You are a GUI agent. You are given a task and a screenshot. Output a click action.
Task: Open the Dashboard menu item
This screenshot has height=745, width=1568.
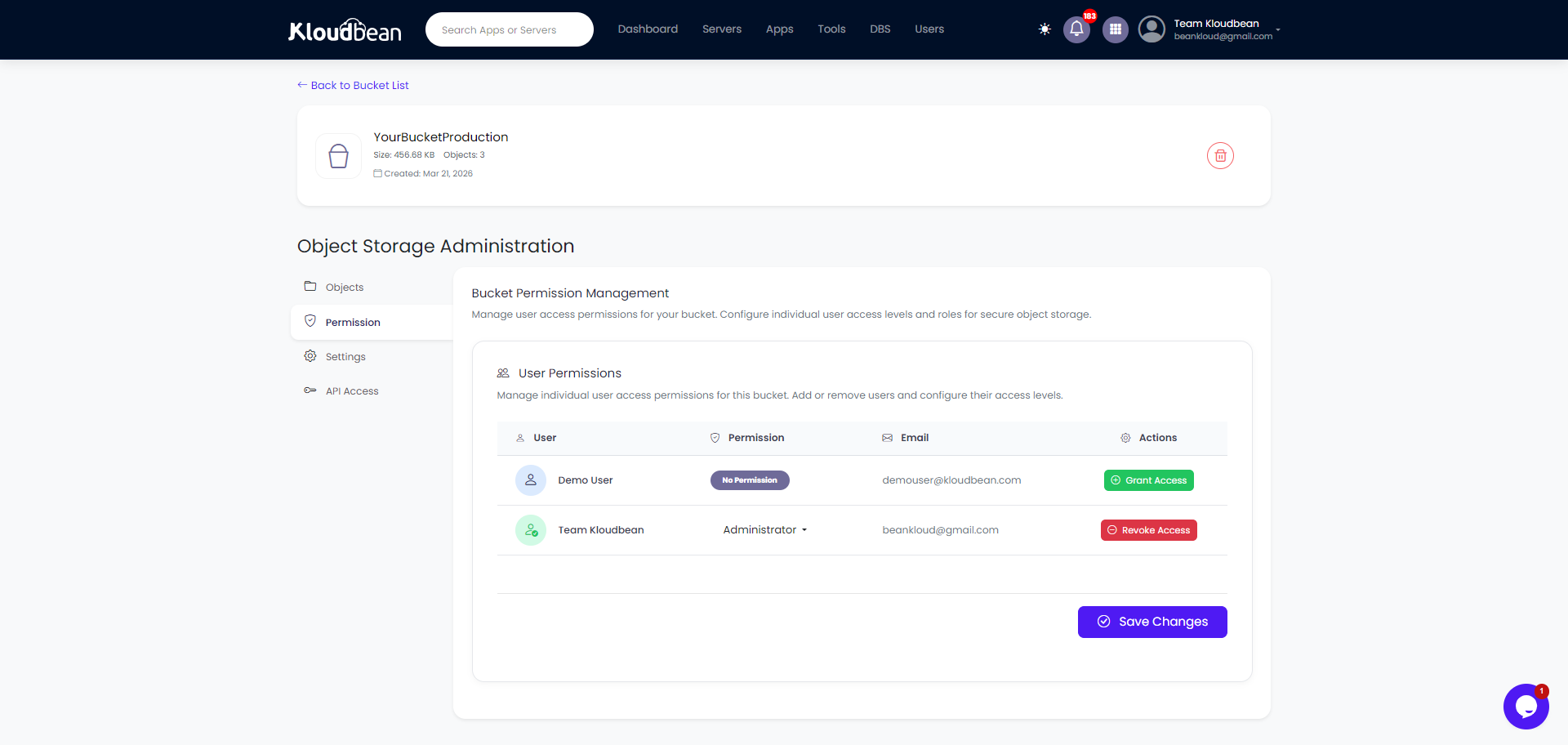[x=648, y=29]
